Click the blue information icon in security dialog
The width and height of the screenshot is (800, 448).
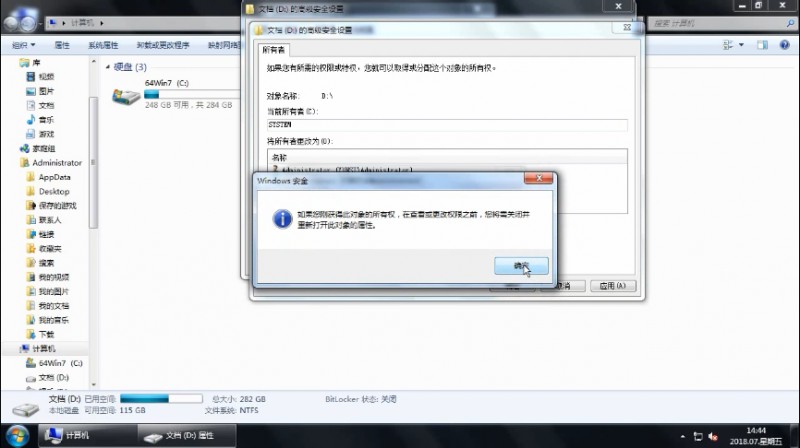click(x=282, y=219)
